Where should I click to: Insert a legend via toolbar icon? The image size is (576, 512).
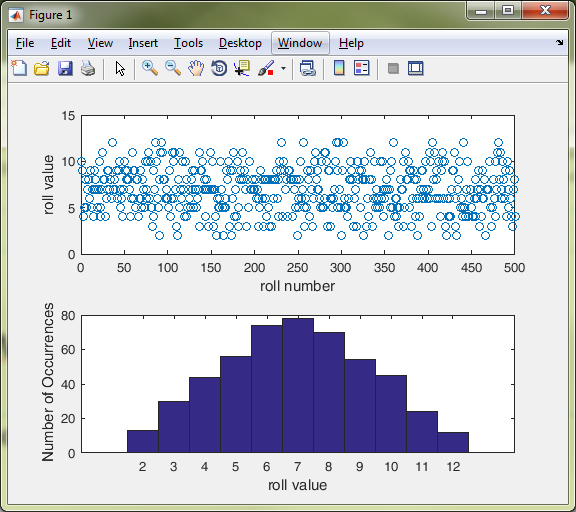tap(362, 68)
